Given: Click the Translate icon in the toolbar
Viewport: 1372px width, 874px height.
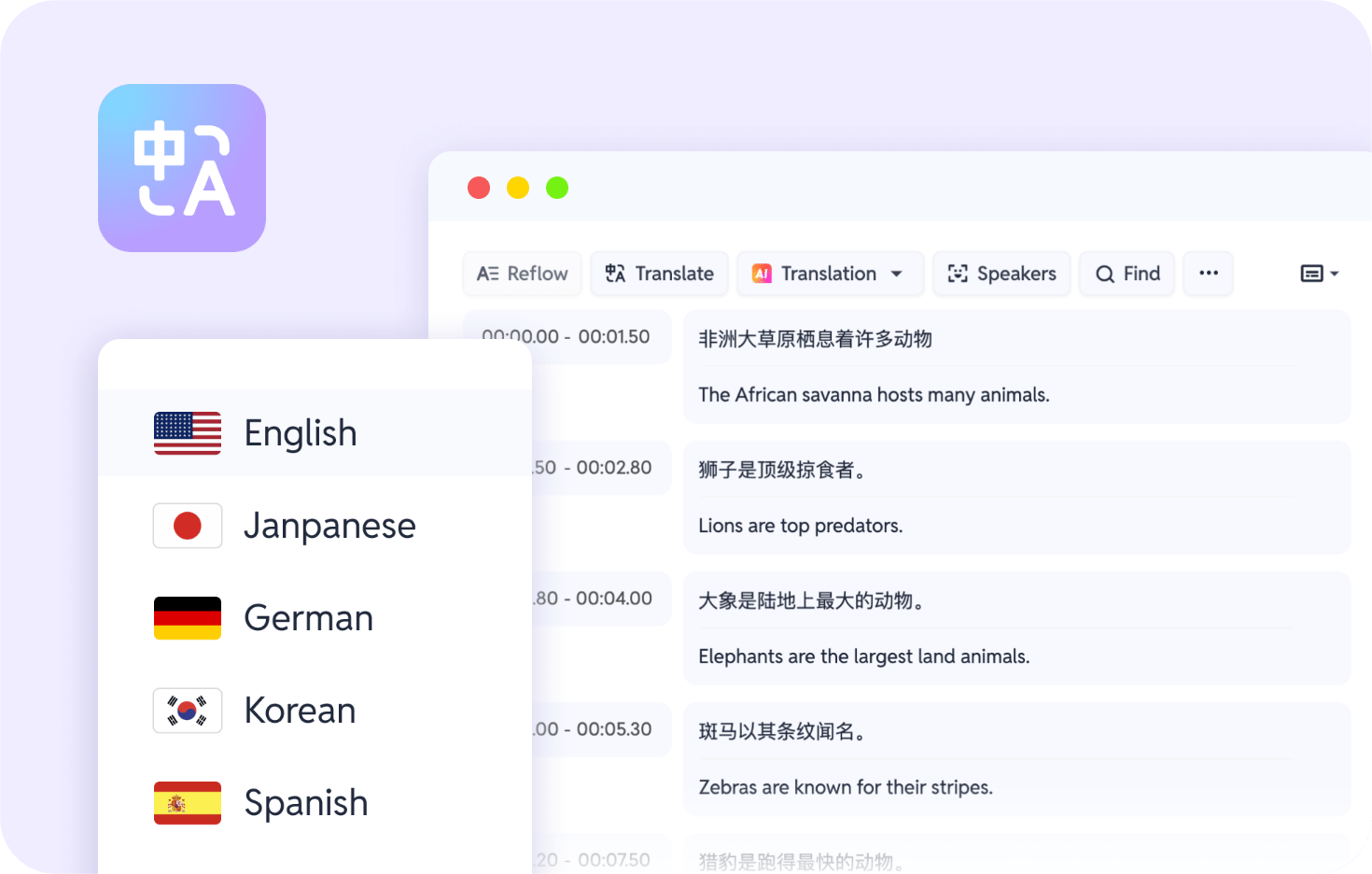Looking at the screenshot, I should click(x=614, y=273).
